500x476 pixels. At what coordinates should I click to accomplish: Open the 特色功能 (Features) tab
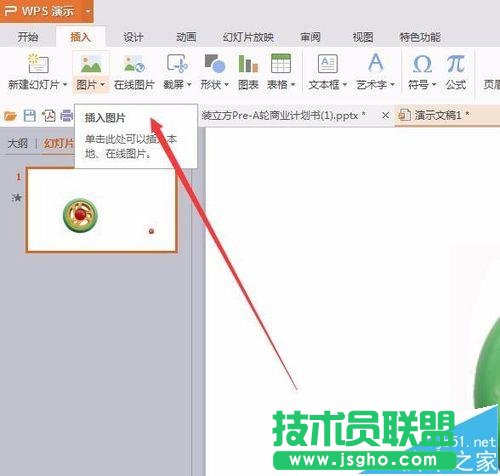420,37
